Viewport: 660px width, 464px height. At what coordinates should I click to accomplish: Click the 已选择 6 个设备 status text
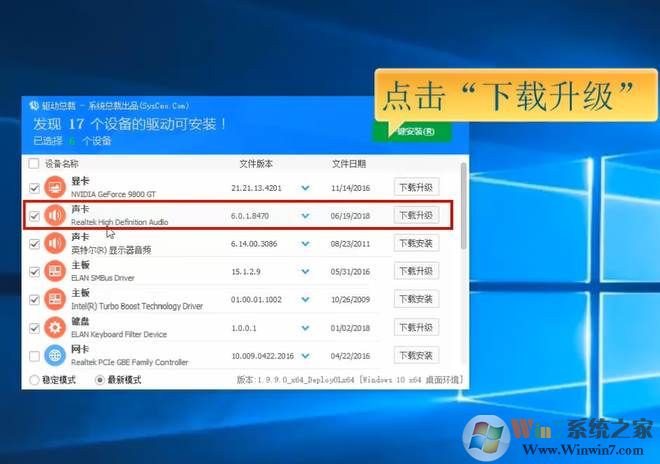pyautogui.click(x=72, y=141)
